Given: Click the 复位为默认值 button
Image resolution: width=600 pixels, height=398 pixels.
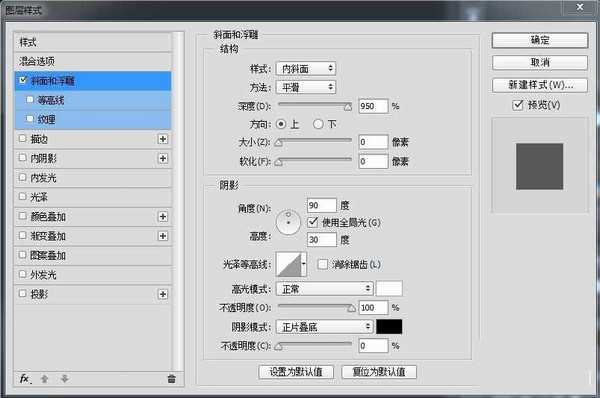Looking at the screenshot, I should 379,372.
